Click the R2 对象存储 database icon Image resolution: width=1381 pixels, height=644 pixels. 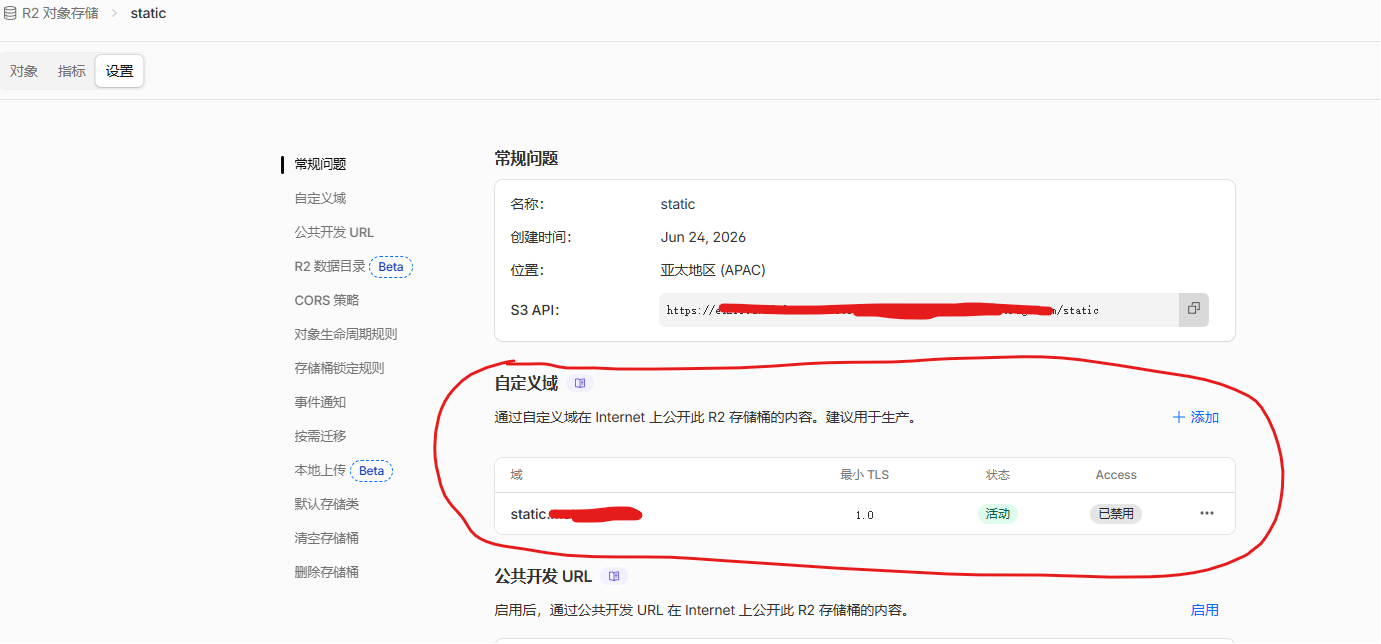(10, 13)
